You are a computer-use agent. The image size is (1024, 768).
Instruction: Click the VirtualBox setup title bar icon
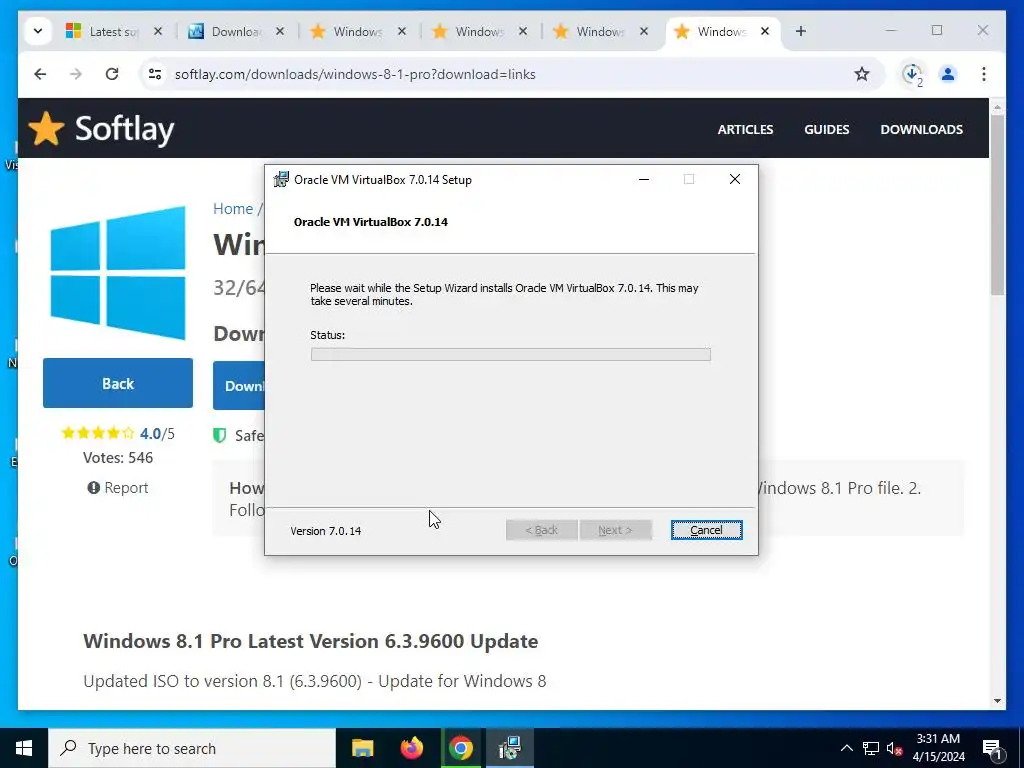(281, 180)
